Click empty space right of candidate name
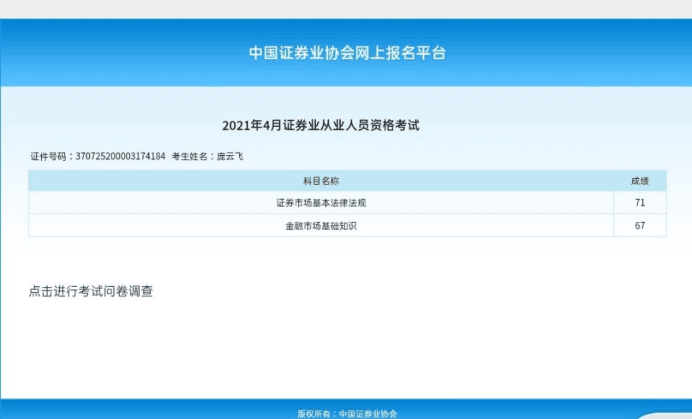This screenshot has width=692, height=419. (450, 157)
